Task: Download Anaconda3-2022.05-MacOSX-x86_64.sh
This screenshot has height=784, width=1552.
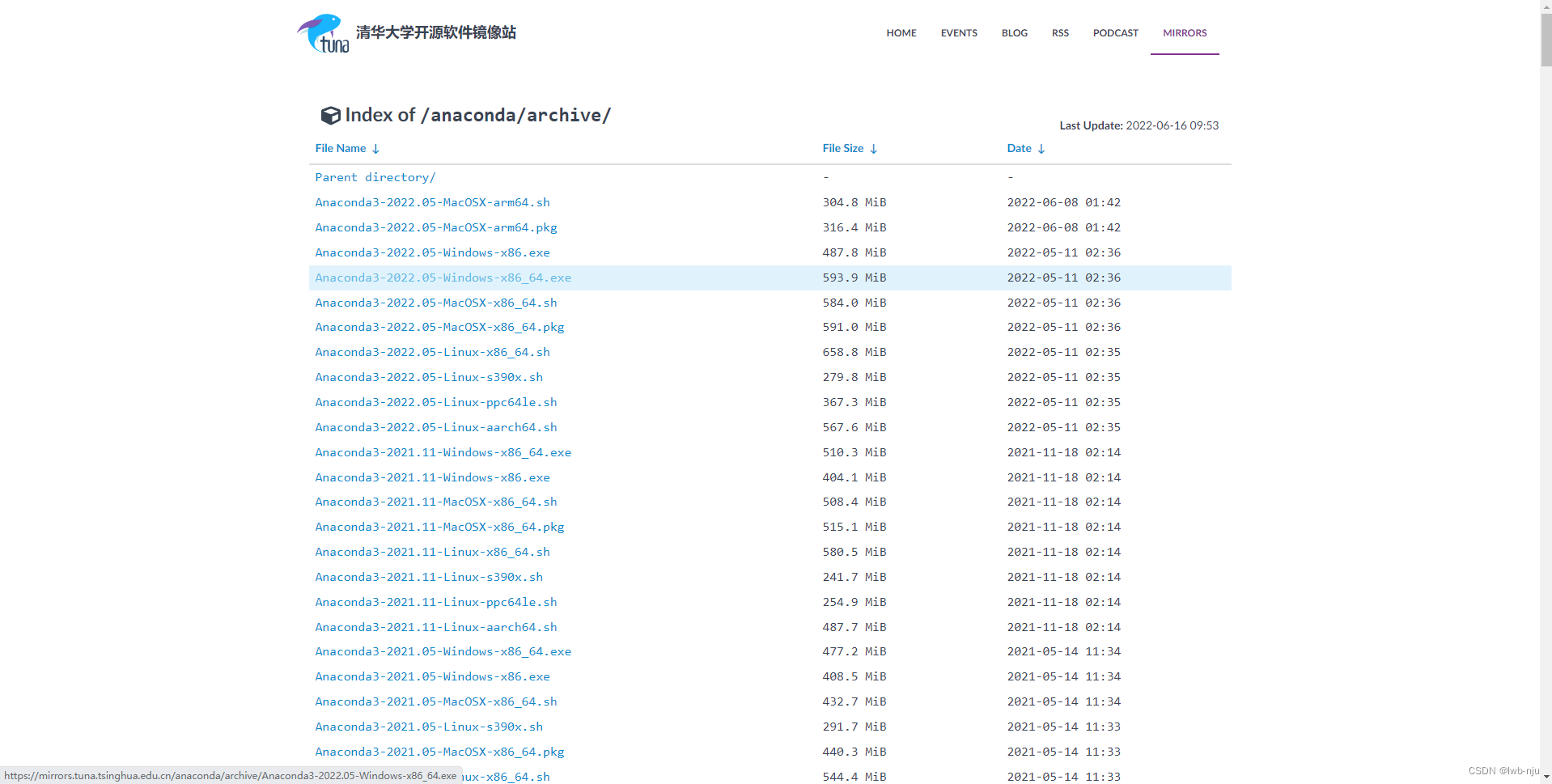Action: pos(436,303)
